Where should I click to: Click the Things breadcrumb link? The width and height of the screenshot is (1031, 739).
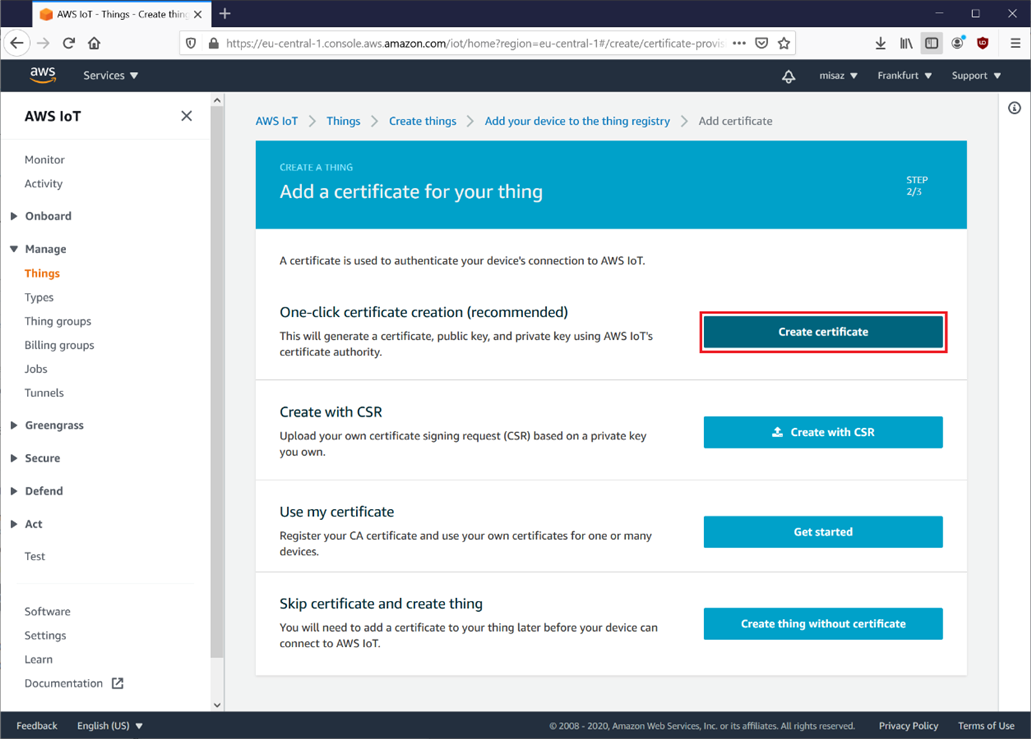[343, 121]
